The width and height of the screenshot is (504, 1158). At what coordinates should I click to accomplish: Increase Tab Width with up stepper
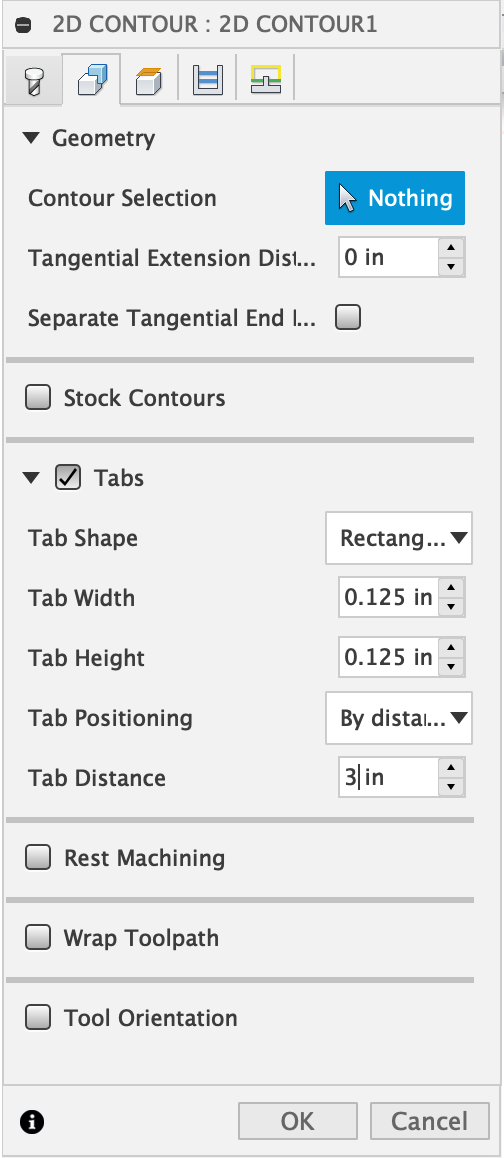[451, 589]
